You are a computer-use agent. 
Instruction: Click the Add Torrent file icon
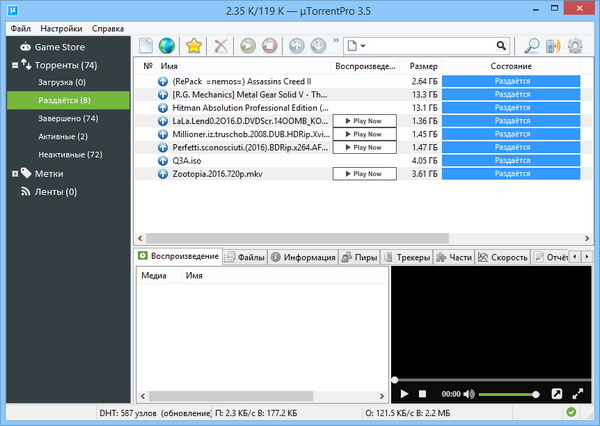click(x=146, y=46)
